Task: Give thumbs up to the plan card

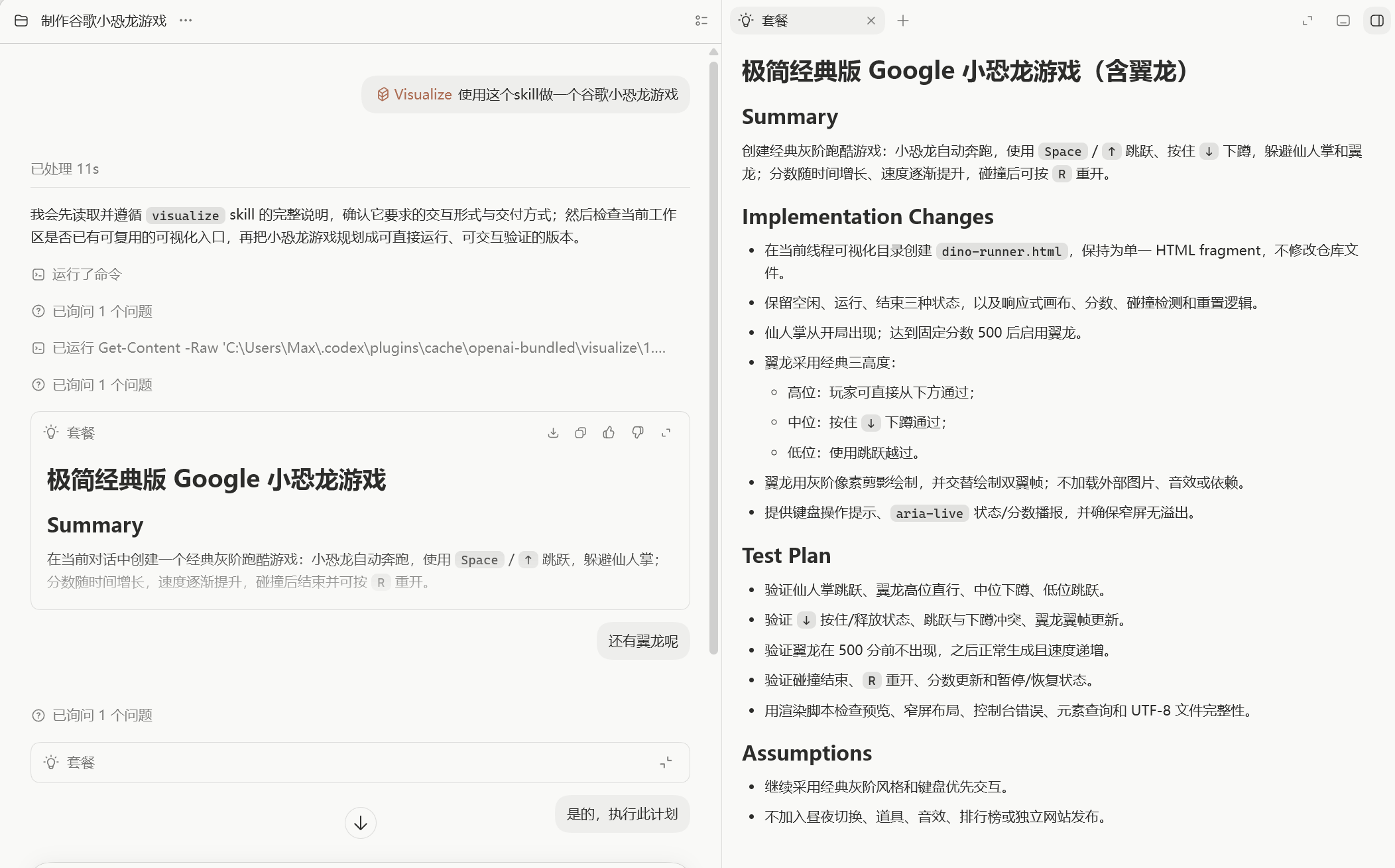Action: 609,433
